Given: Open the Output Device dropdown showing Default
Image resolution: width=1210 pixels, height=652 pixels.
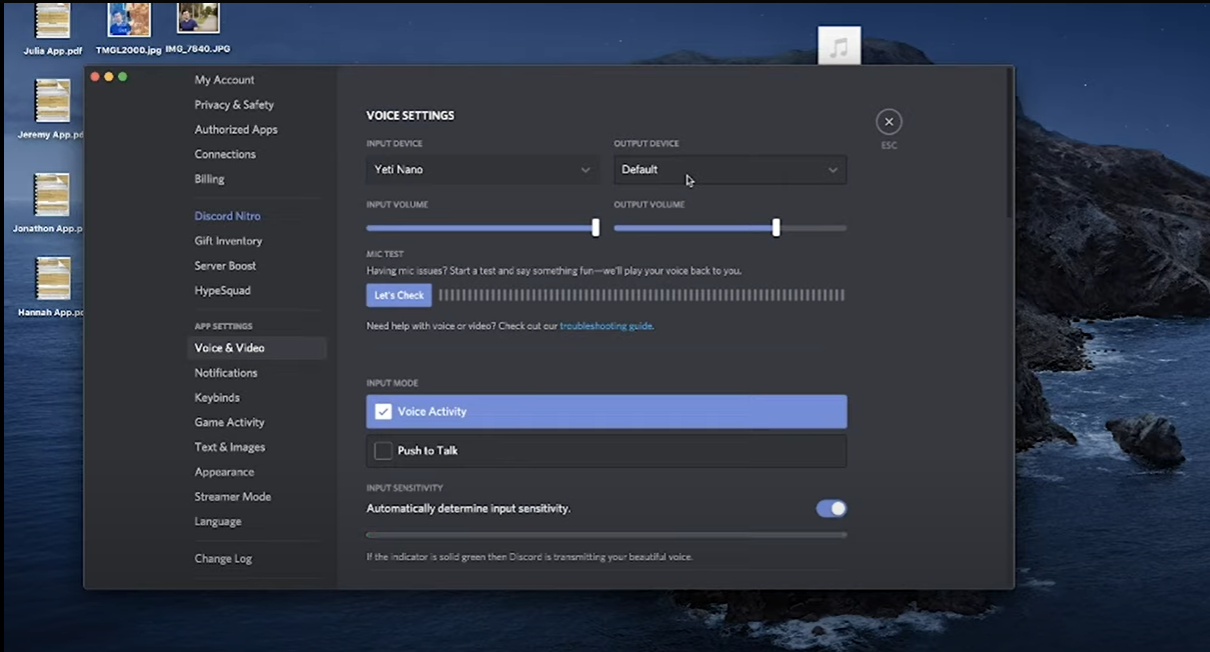Looking at the screenshot, I should (x=730, y=170).
